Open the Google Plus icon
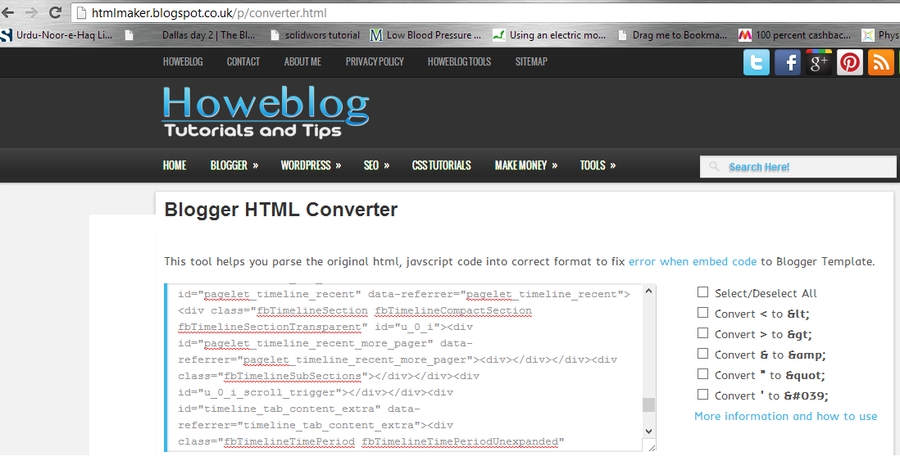 pyautogui.click(x=819, y=62)
